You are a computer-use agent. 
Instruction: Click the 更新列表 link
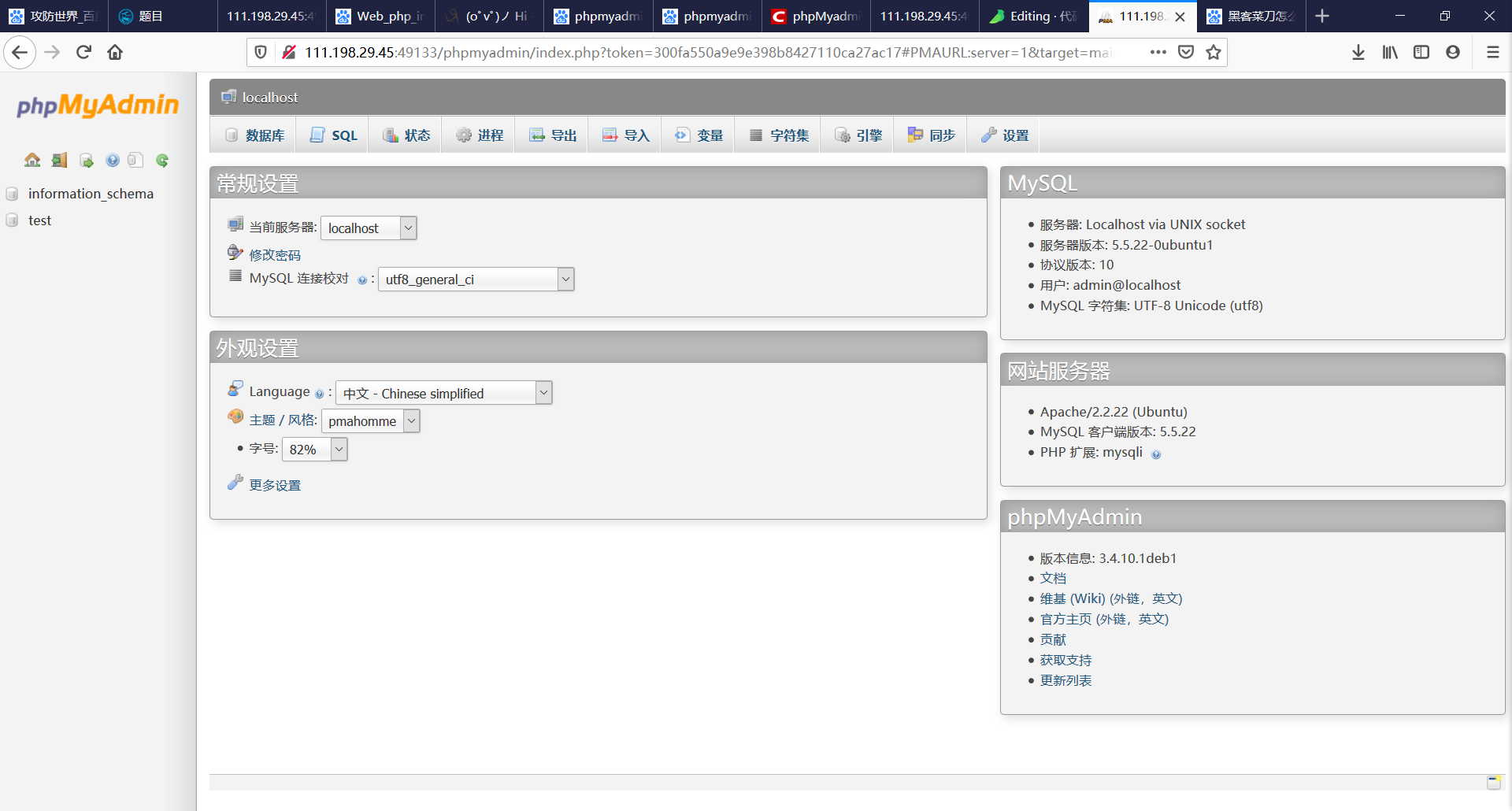(x=1065, y=681)
